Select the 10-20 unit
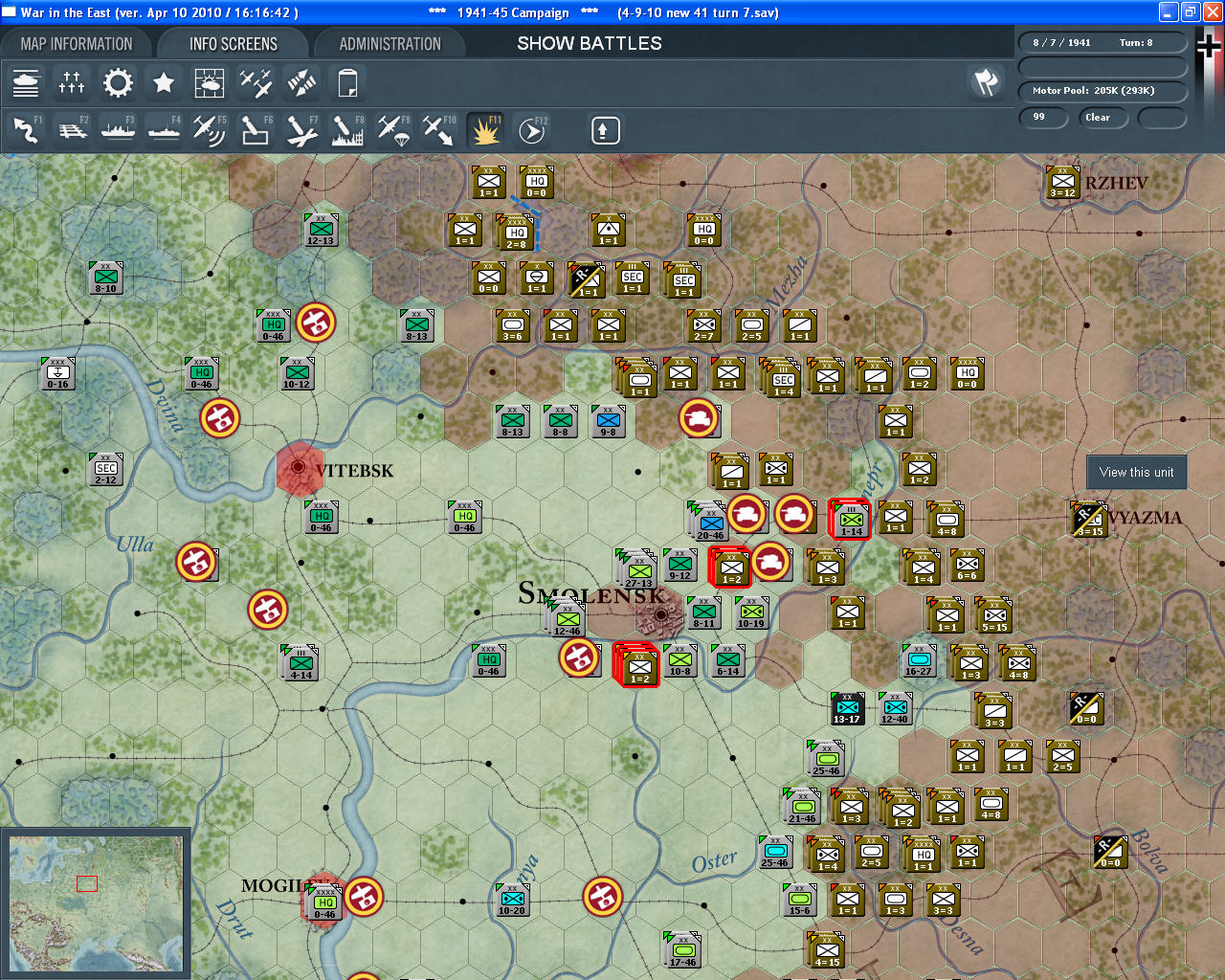Viewport: 1225px width, 980px height. 512,900
